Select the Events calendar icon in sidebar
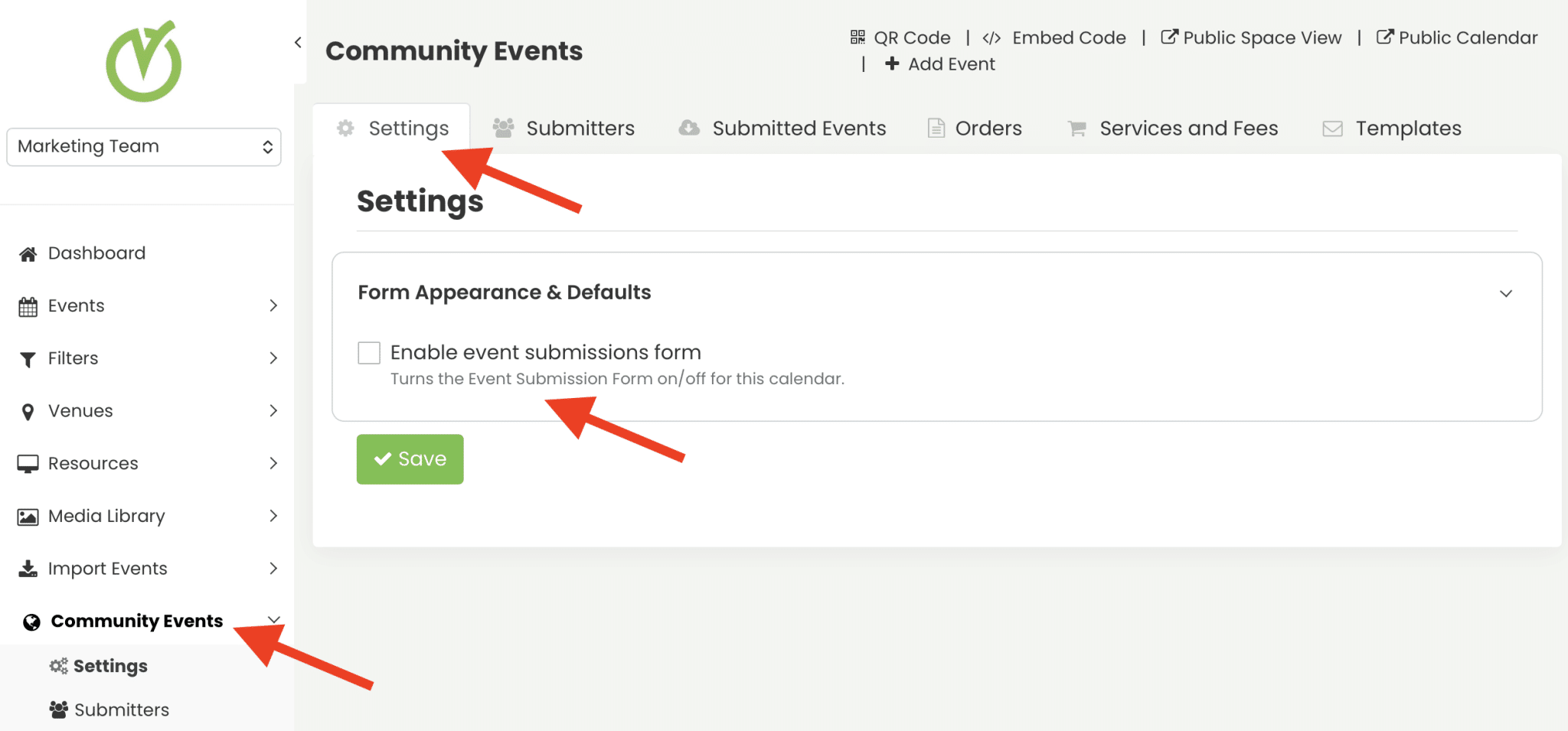 point(28,305)
